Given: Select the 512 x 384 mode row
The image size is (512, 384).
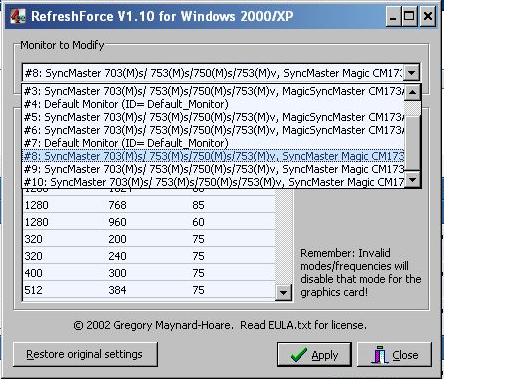Looking at the screenshot, I should 149,290.
